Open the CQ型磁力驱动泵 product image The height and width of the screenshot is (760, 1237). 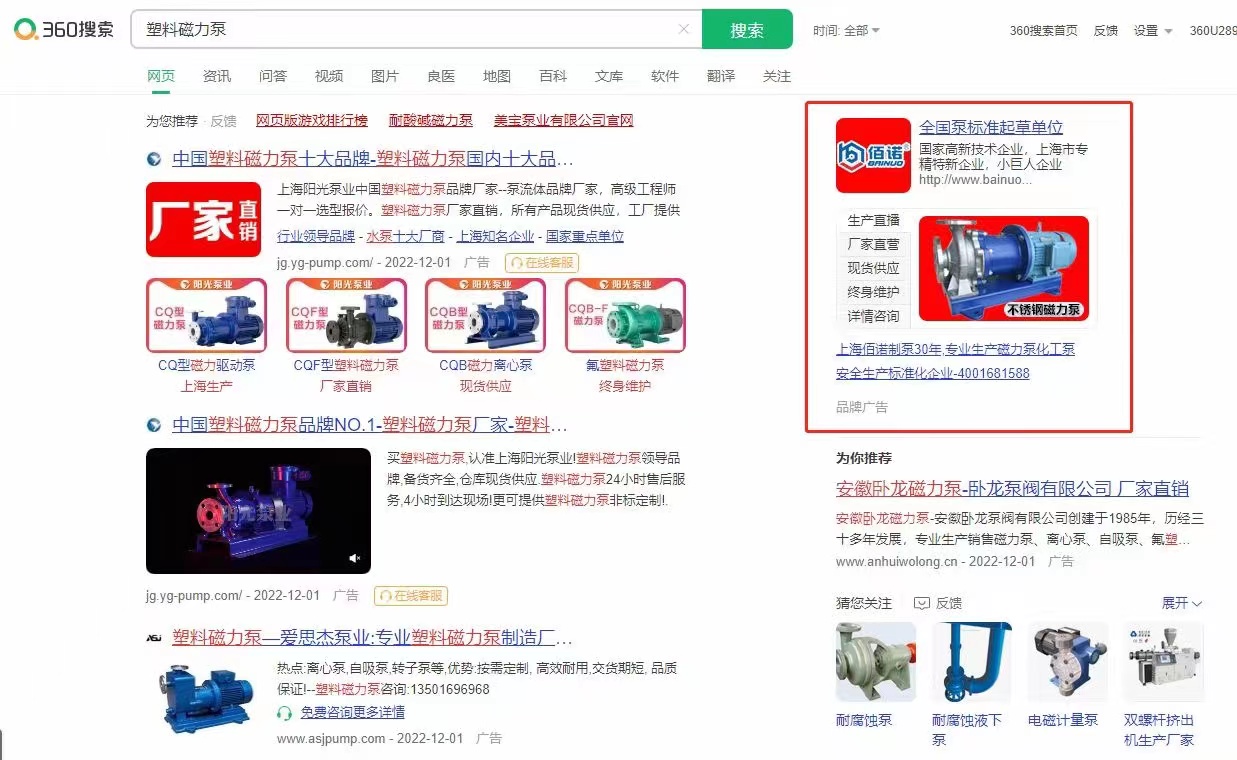click(x=207, y=316)
